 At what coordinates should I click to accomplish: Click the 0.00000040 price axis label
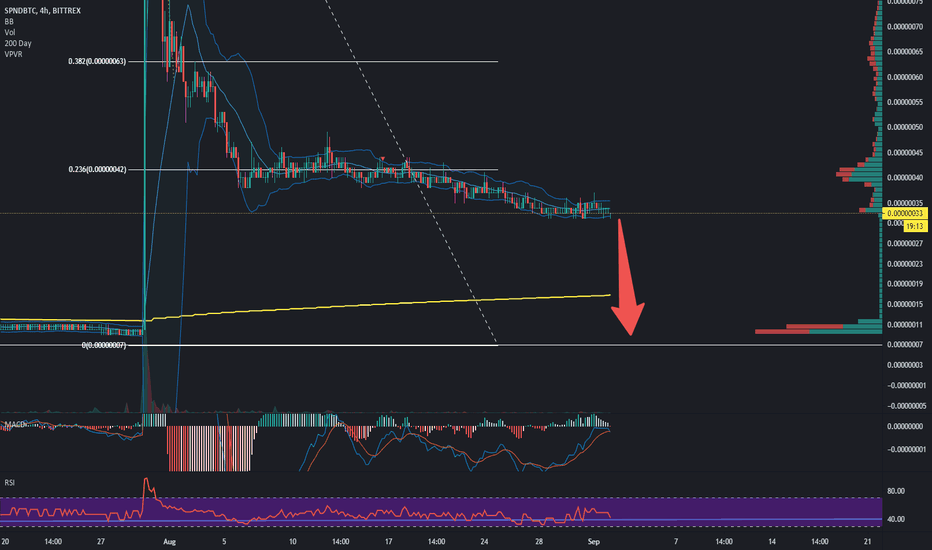coord(905,178)
